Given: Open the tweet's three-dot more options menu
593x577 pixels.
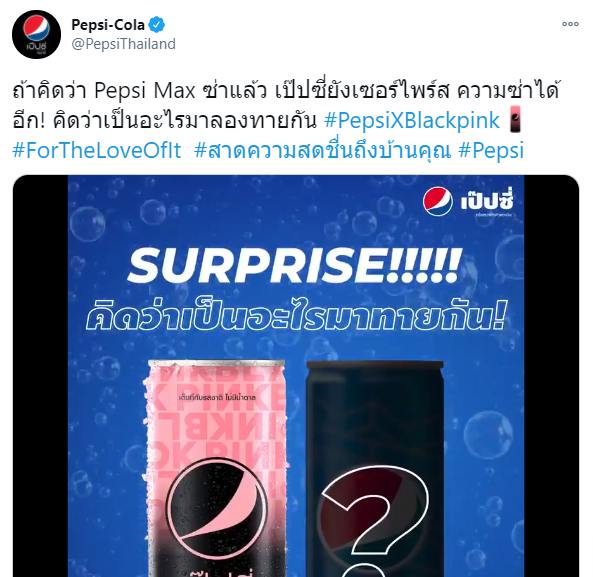Looking at the screenshot, I should point(570,24).
